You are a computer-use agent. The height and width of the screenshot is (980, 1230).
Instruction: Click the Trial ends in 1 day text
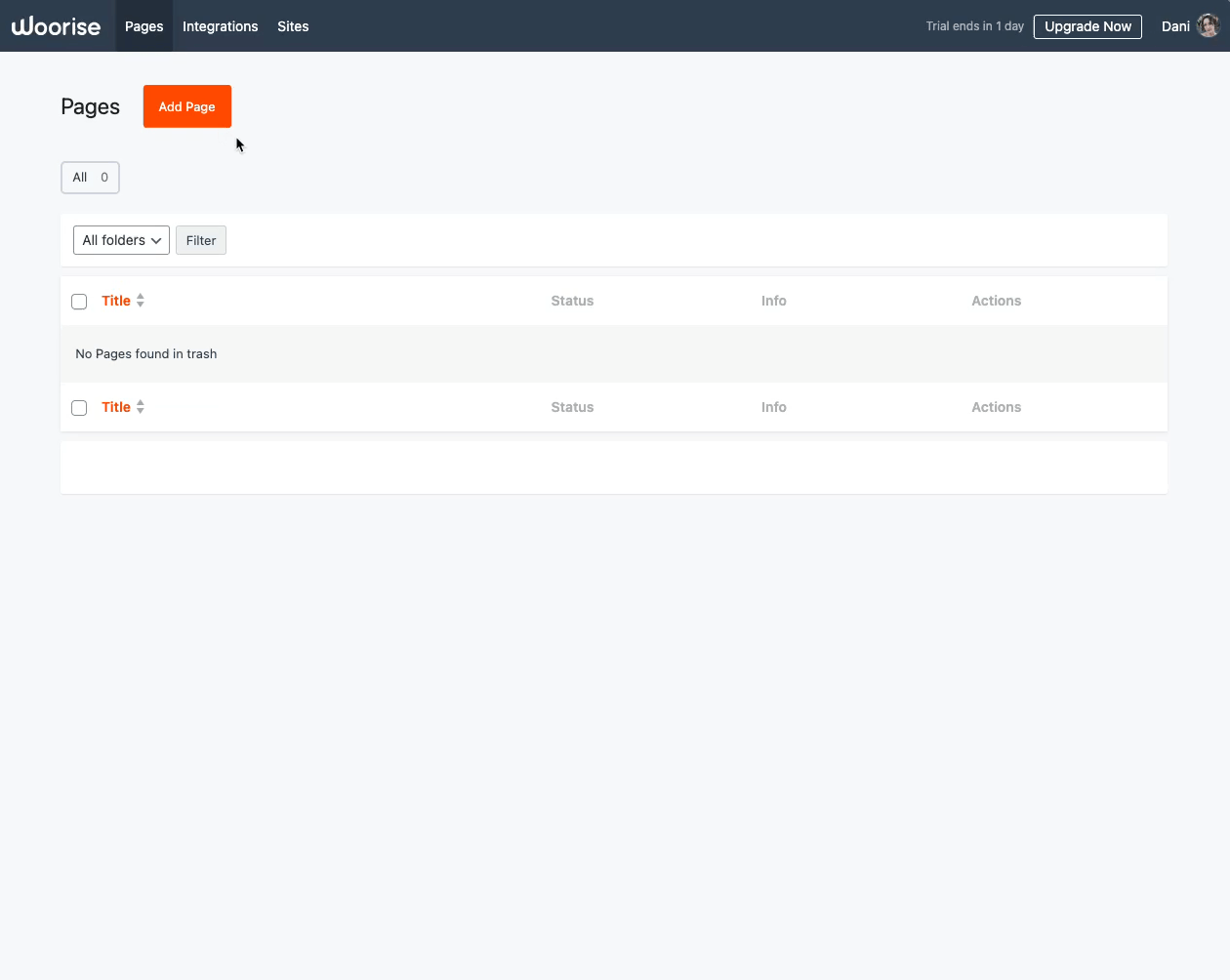[x=974, y=26]
